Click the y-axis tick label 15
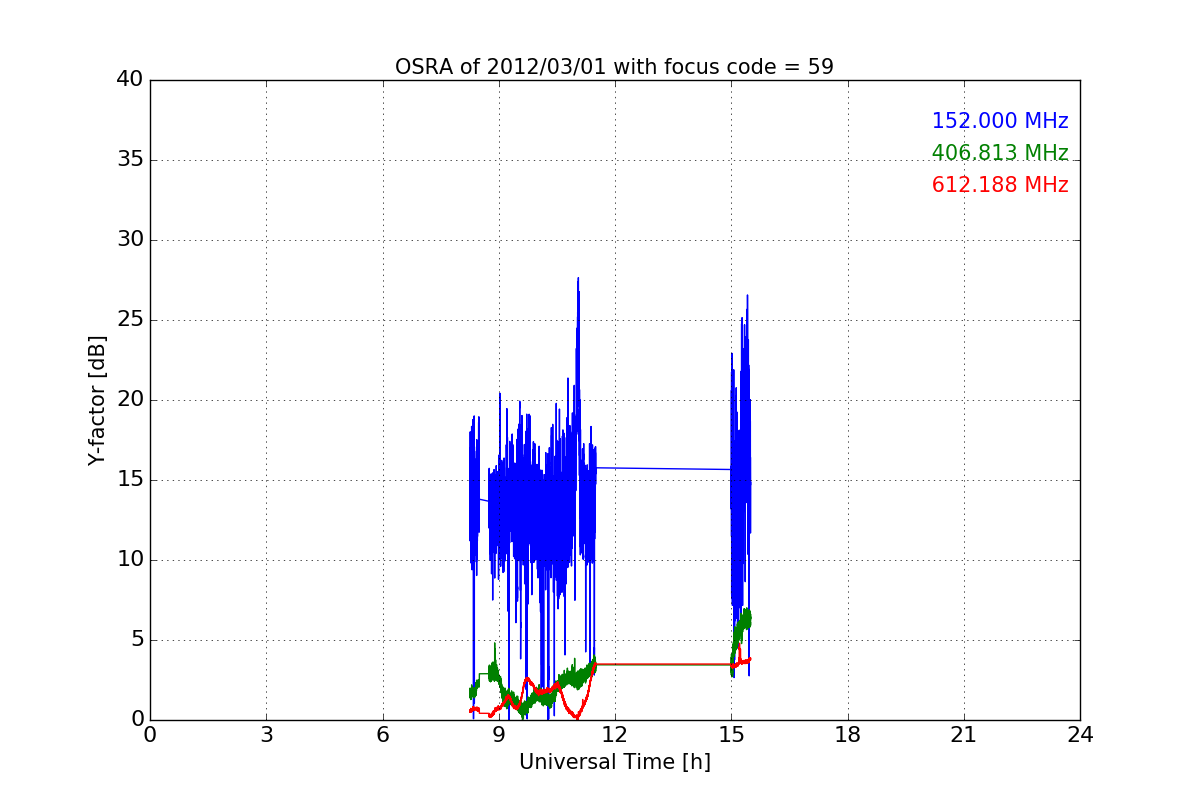The height and width of the screenshot is (800, 1200). tap(130, 480)
